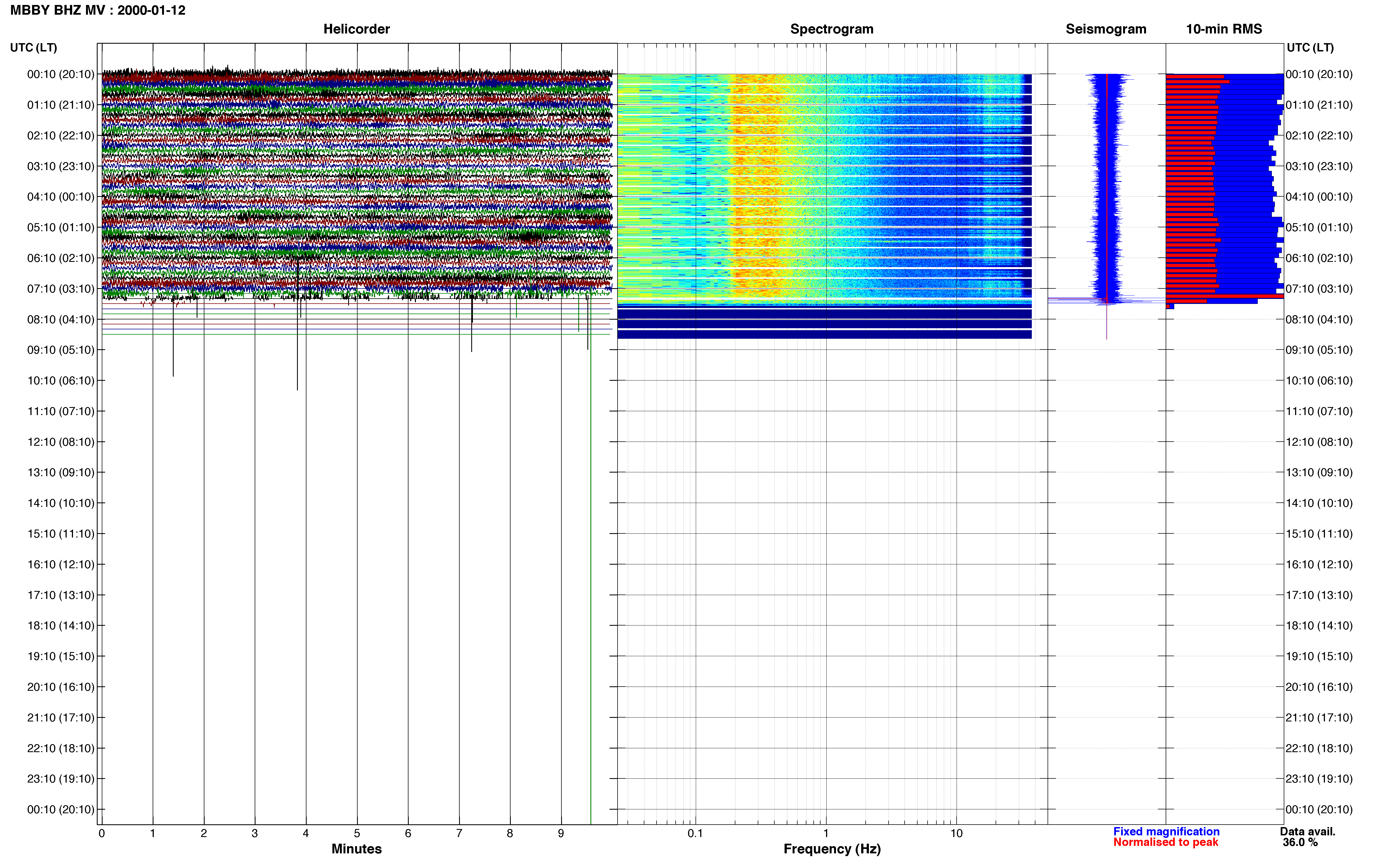Click "10:10 (06:10)" on the left time axis
This screenshot has height=868, width=1388.
click(x=61, y=380)
